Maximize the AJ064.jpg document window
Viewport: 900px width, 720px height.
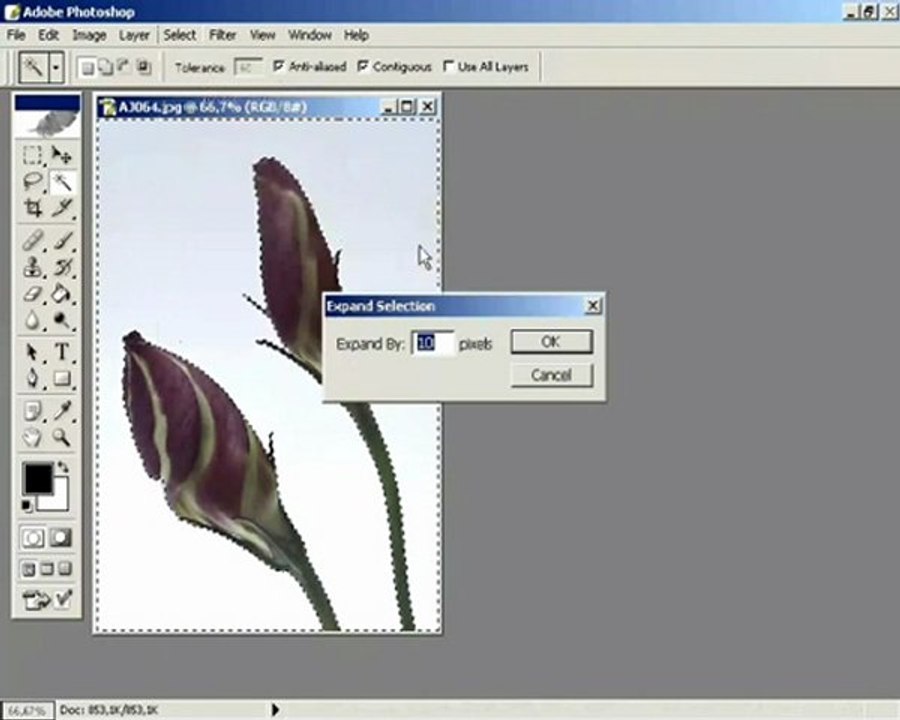click(x=408, y=107)
